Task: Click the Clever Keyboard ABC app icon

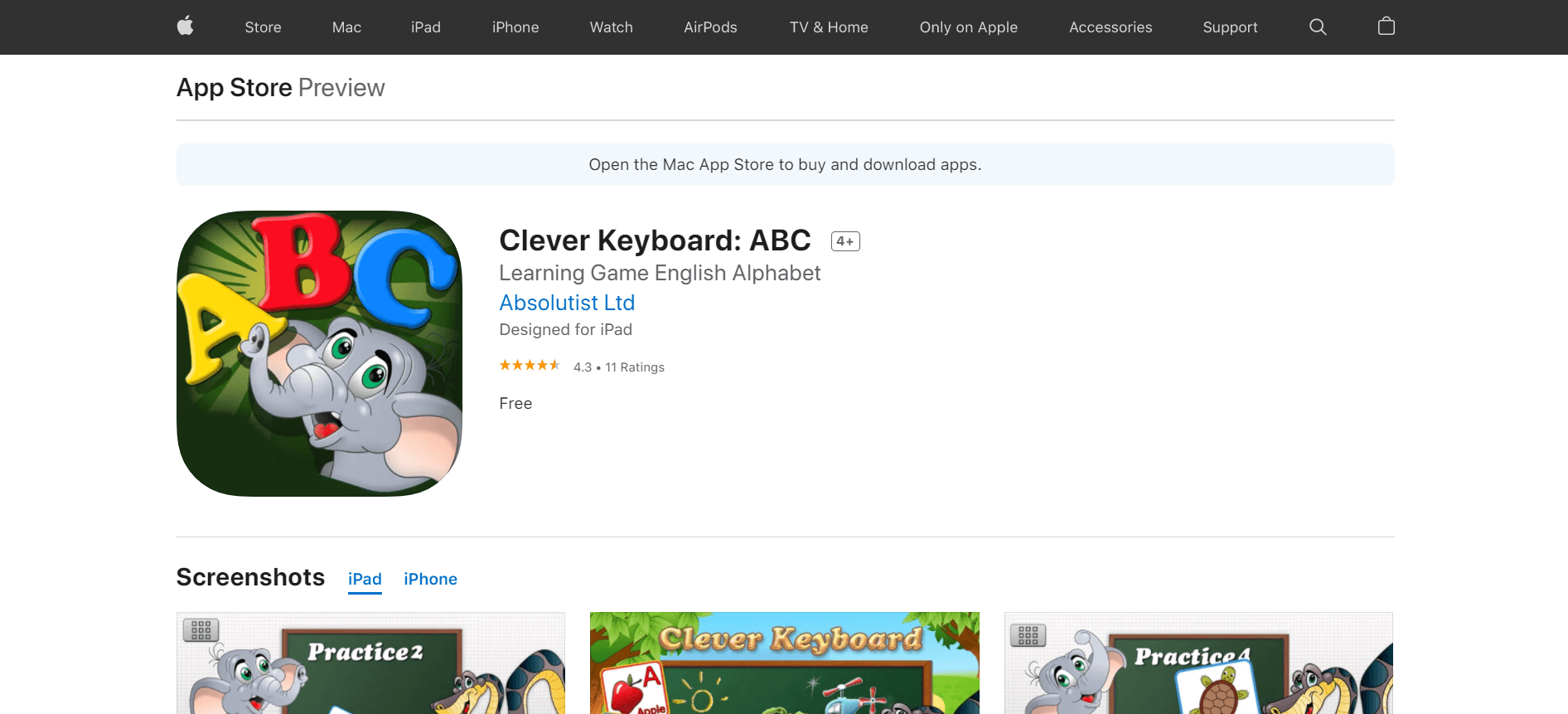Action: click(x=319, y=352)
